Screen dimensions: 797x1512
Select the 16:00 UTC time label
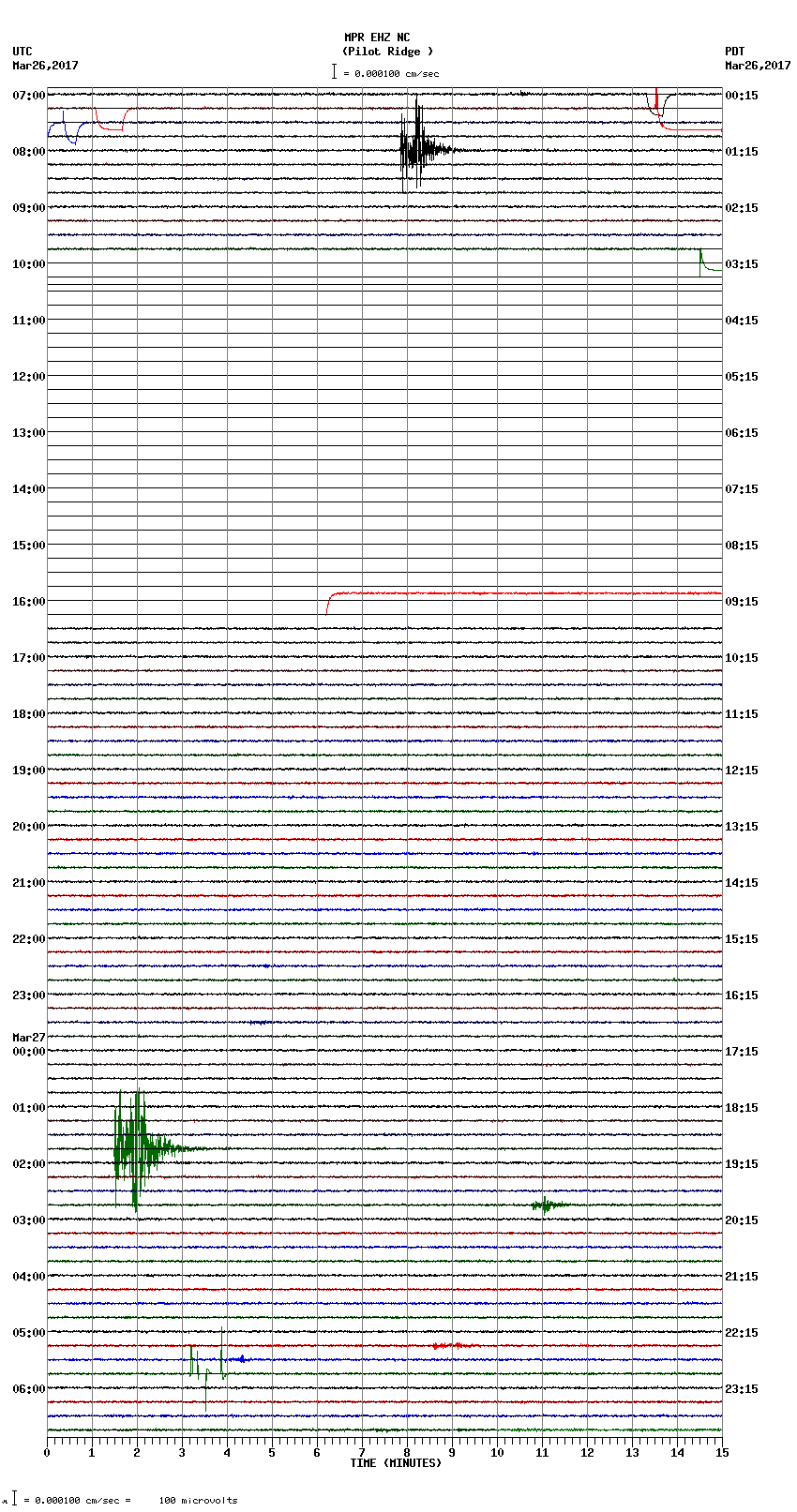pos(29,602)
